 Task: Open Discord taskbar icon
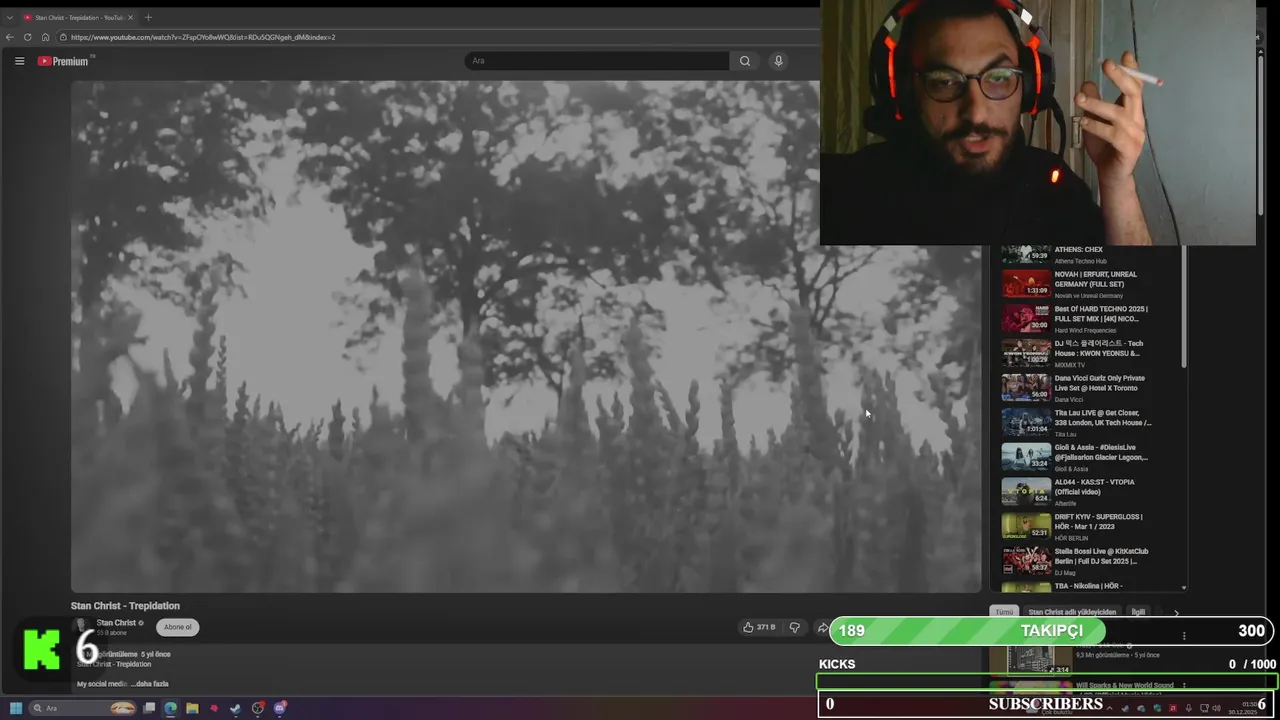pos(280,708)
